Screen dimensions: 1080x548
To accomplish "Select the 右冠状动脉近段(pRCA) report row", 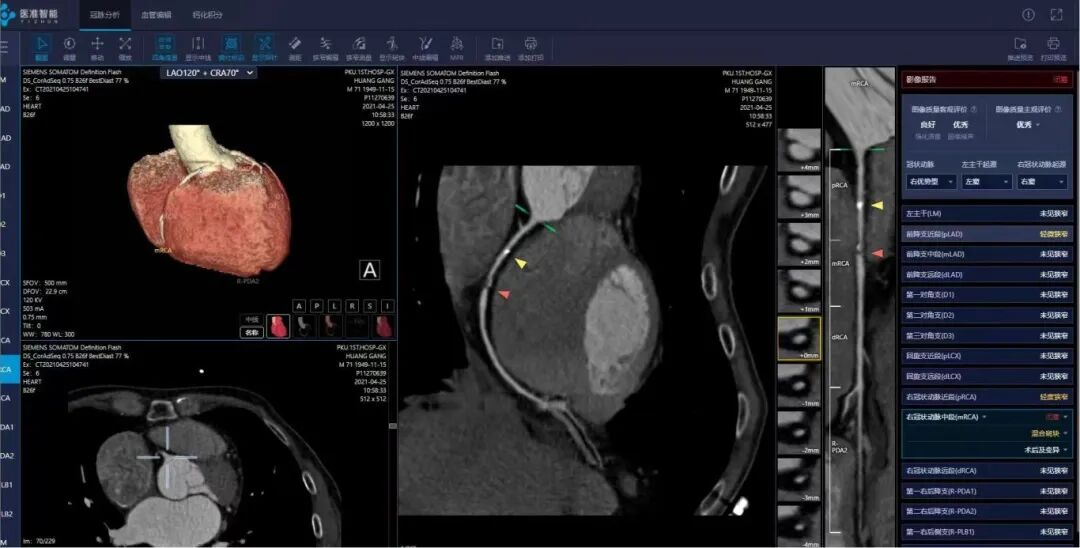I will tap(987, 397).
